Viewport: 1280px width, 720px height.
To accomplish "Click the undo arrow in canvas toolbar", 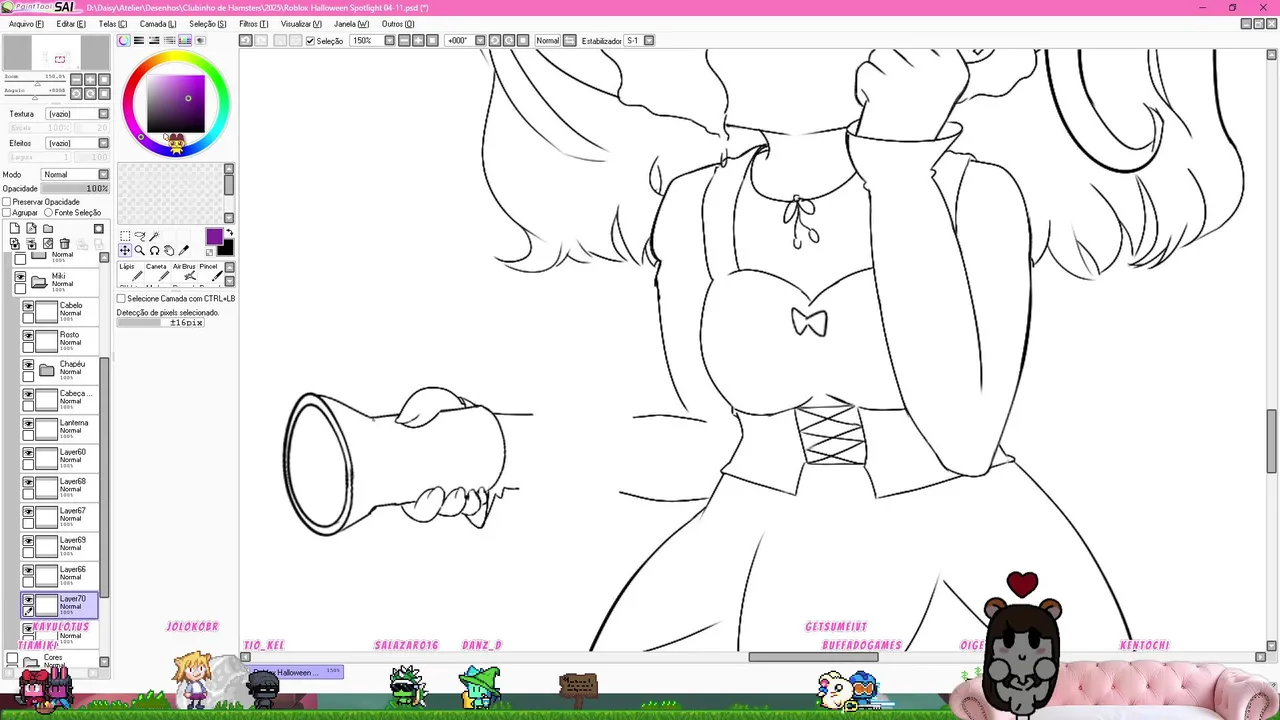I will (x=245, y=41).
